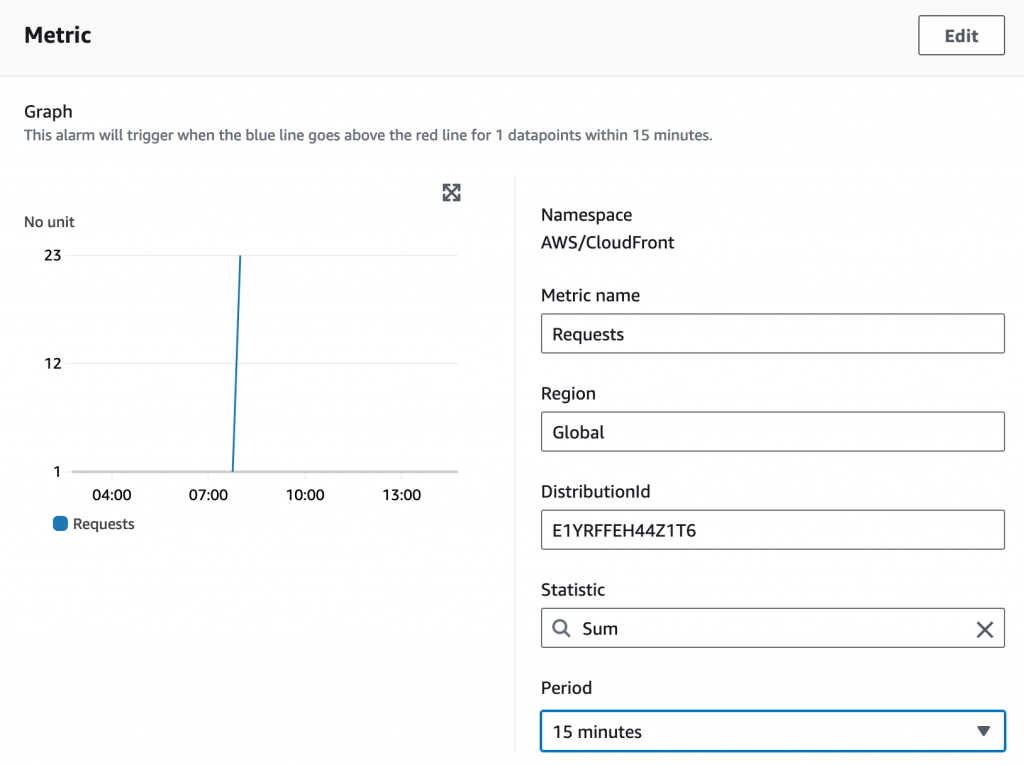This screenshot has width=1024, height=765.
Task: Click the search magnifier in the Statistic field
Action: tap(562, 629)
